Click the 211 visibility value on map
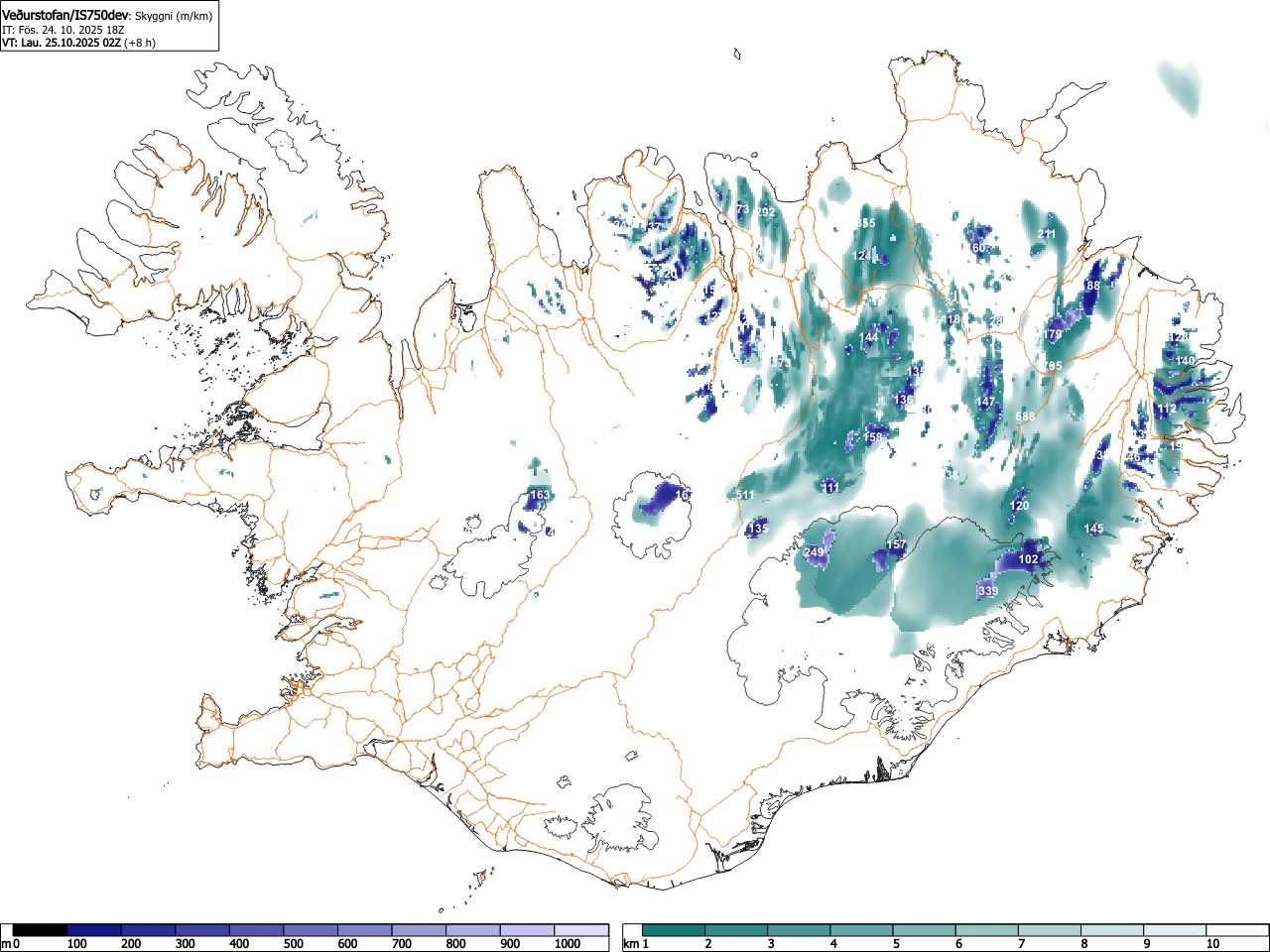The width and height of the screenshot is (1270, 952). (1048, 234)
